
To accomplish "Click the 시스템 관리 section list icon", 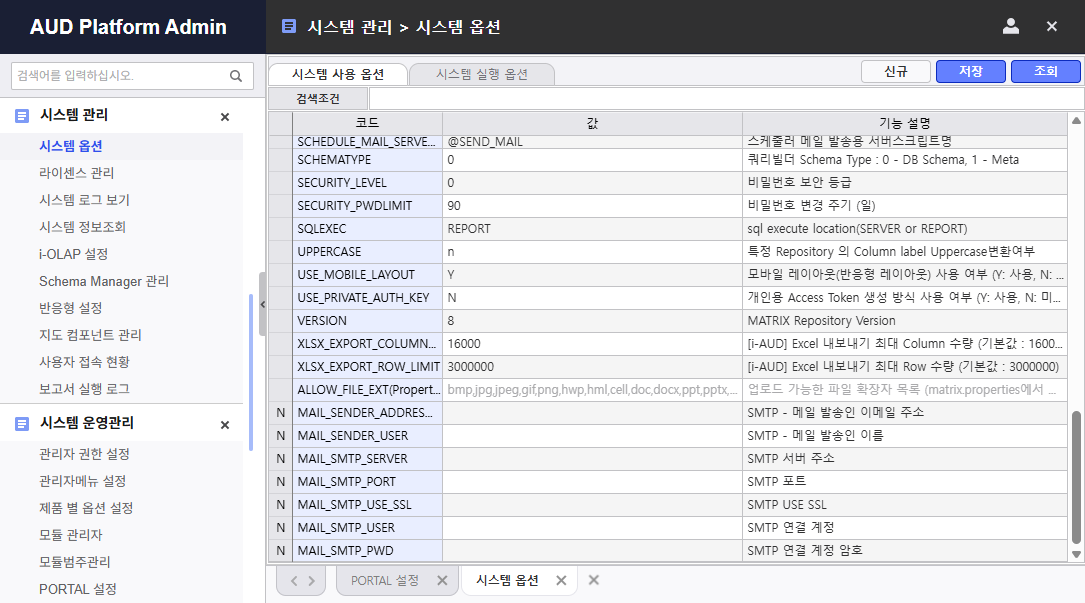I will click(22, 116).
